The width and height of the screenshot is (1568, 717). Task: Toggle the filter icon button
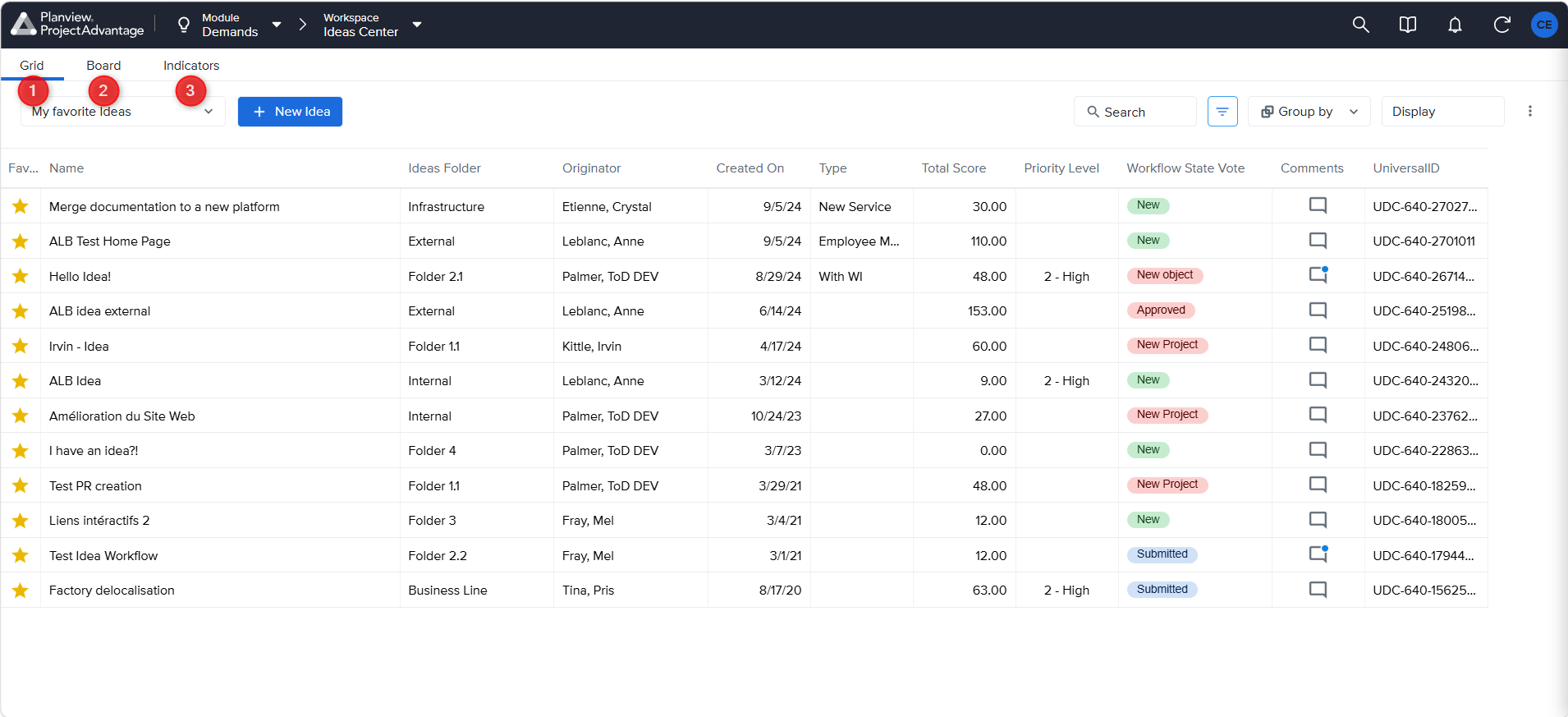(1222, 112)
